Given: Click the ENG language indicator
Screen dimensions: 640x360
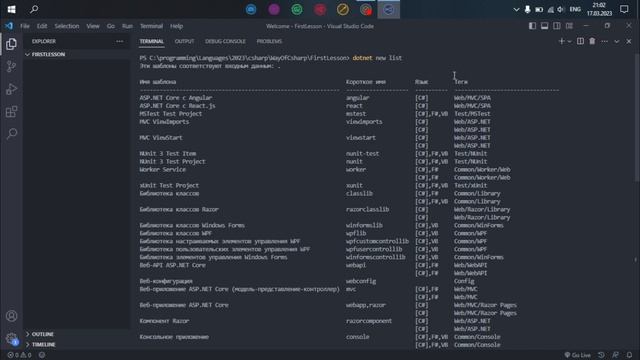Looking at the screenshot, I should (x=575, y=9).
